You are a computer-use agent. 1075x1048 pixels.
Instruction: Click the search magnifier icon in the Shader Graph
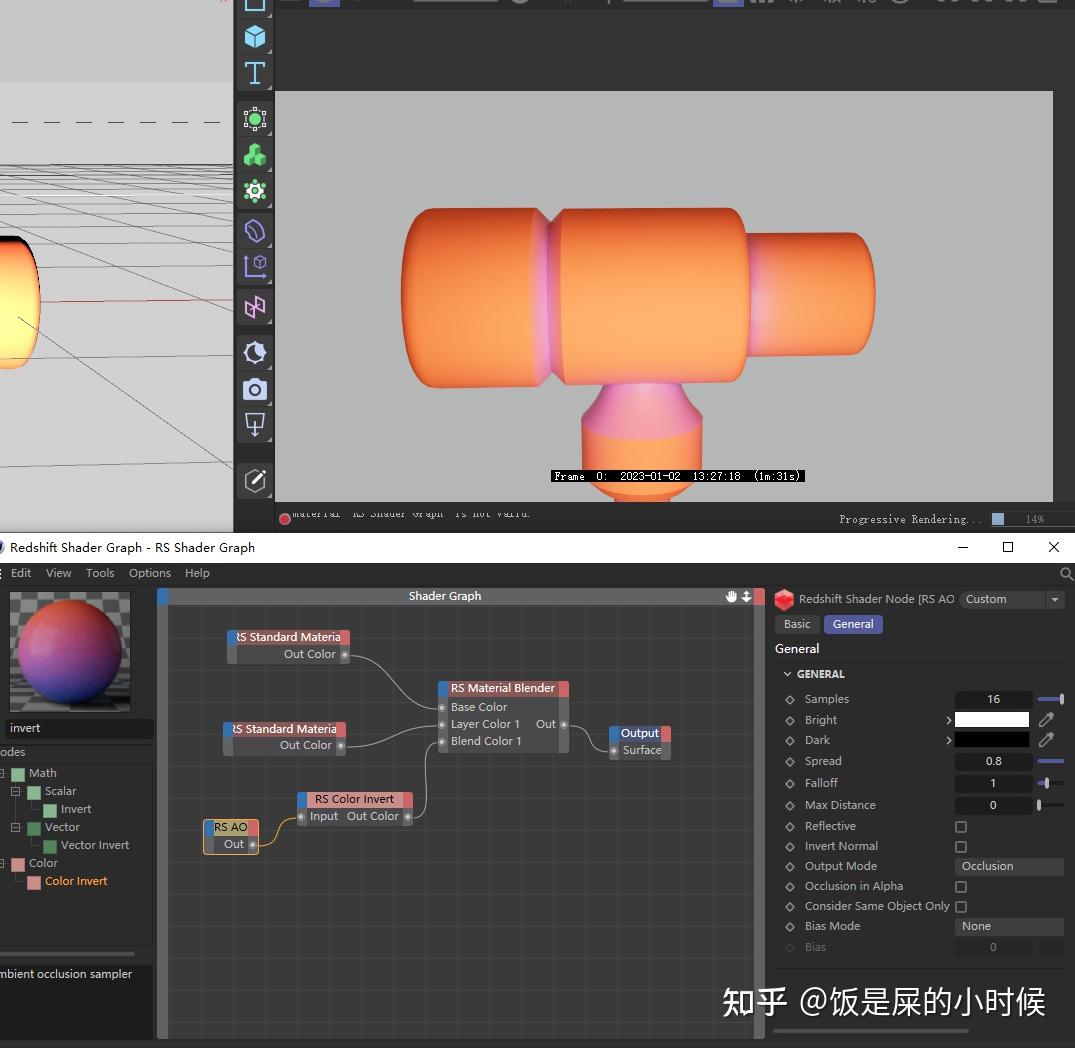click(x=1066, y=574)
